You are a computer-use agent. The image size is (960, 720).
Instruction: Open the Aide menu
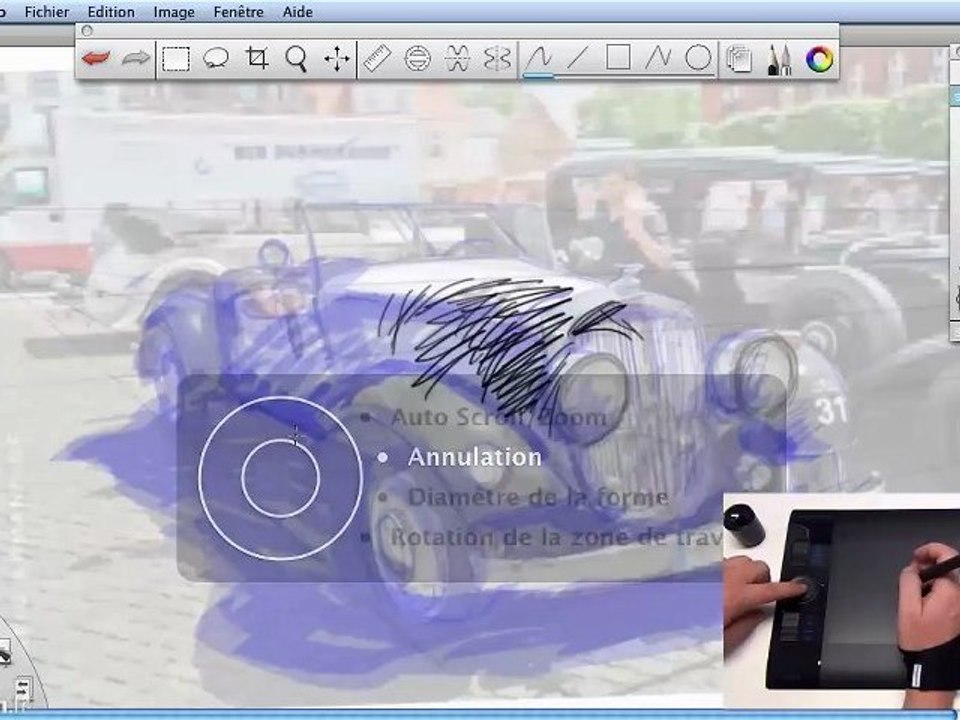point(298,12)
